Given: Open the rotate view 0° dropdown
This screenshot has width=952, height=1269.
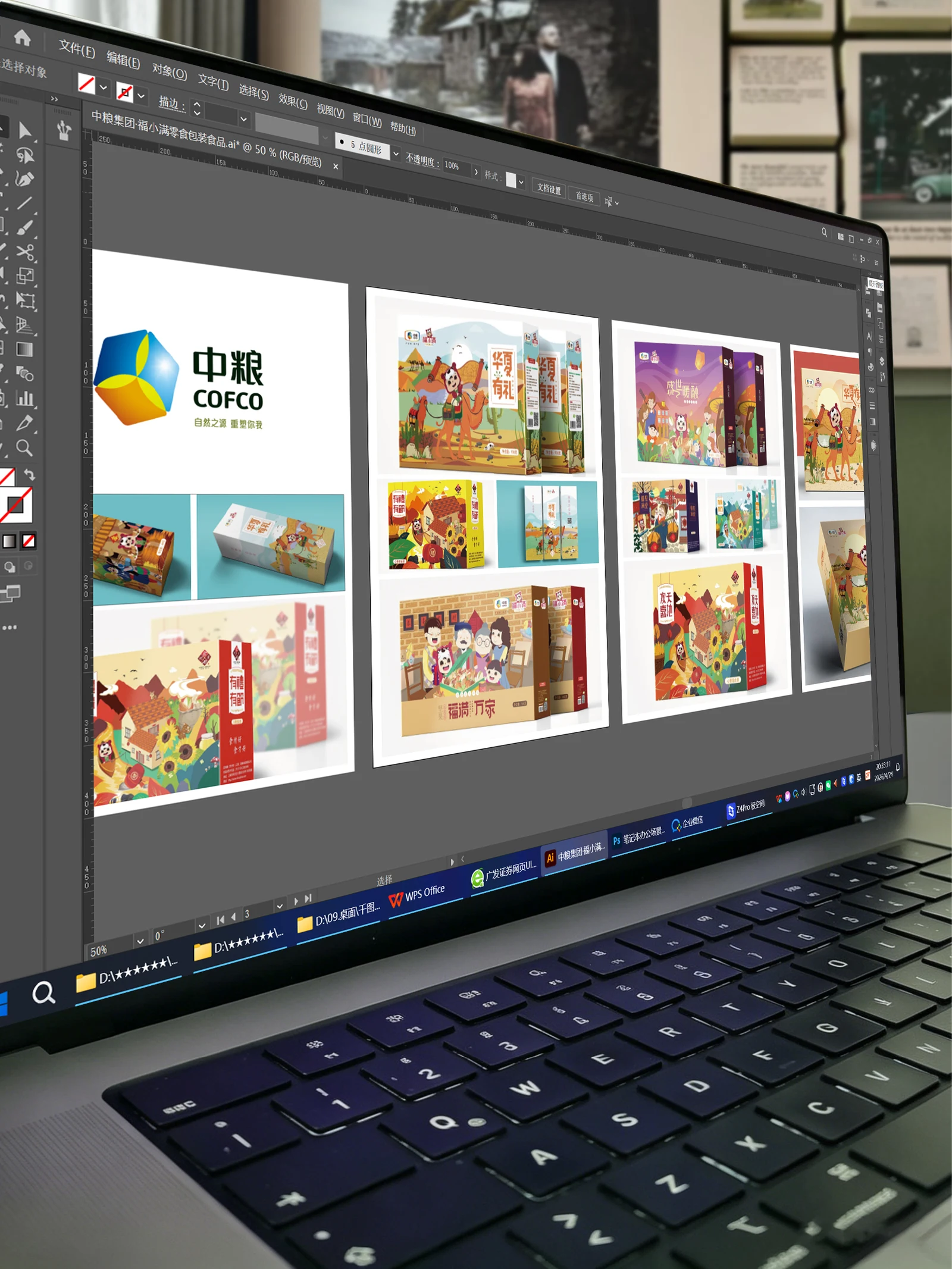Looking at the screenshot, I should [x=202, y=926].
